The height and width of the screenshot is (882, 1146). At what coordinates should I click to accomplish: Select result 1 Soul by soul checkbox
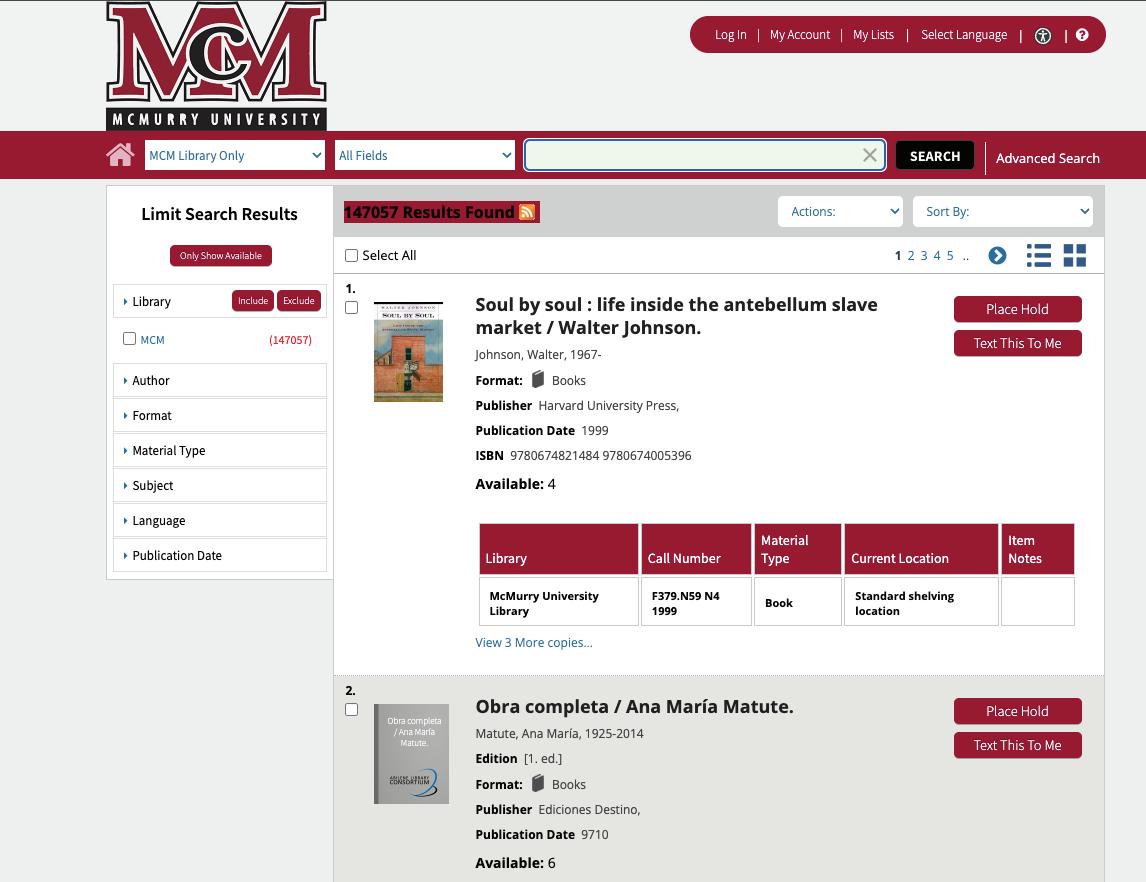point(352,308)
